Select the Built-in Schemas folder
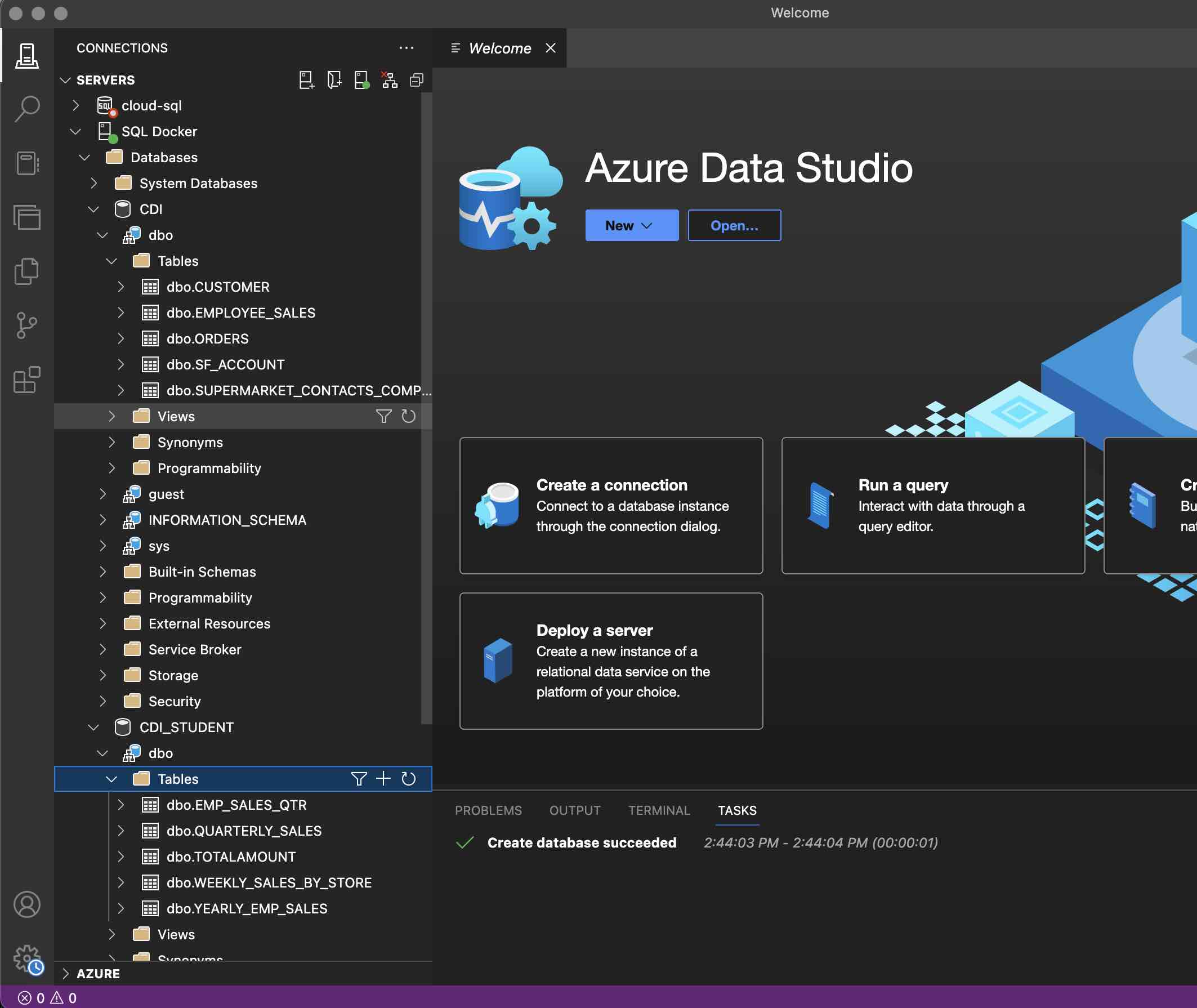 click(x=202, y=572)
